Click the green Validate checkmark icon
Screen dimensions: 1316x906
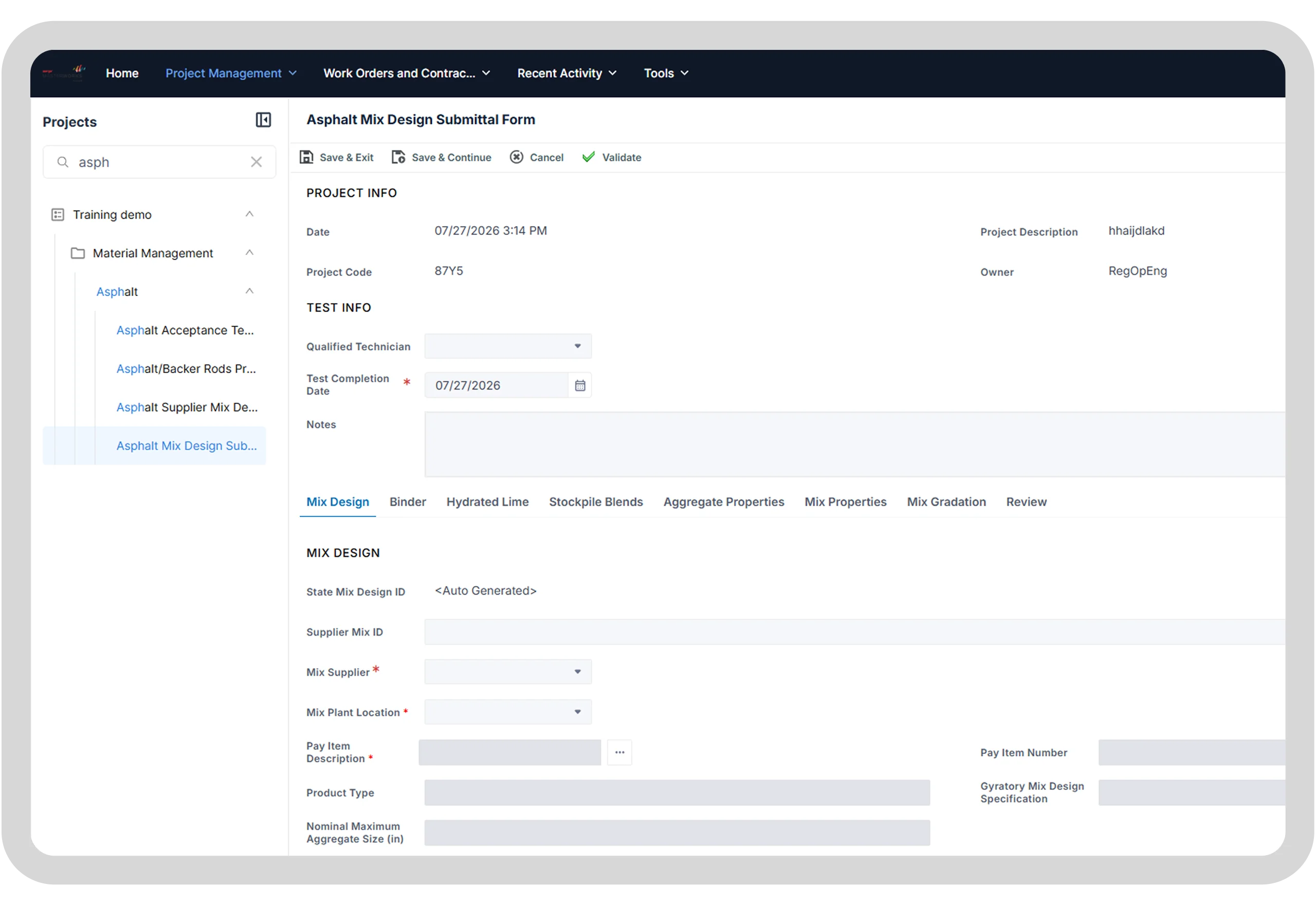[x=588, y=157]
